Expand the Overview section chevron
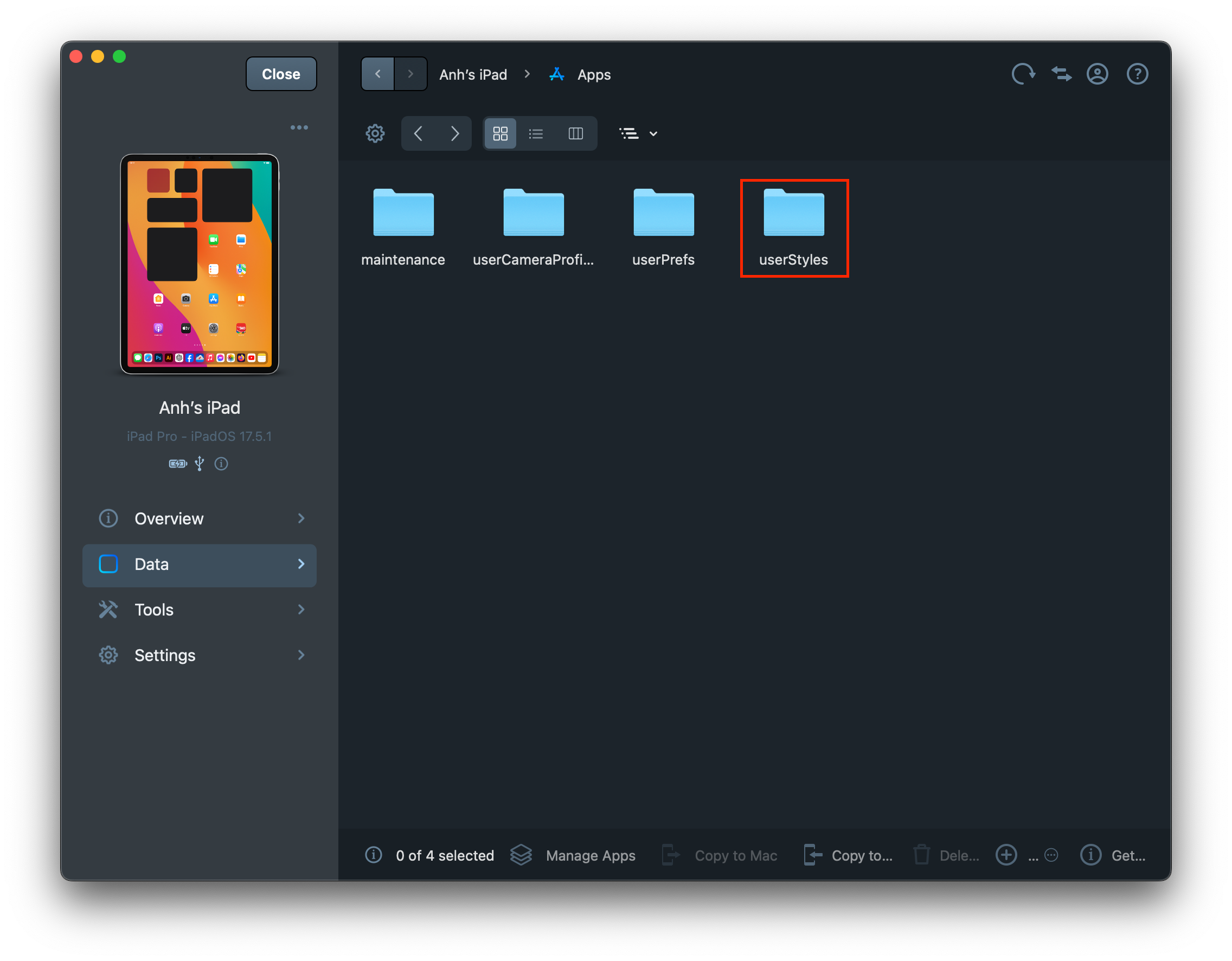 pyautogui.click(x=301, y=518)
